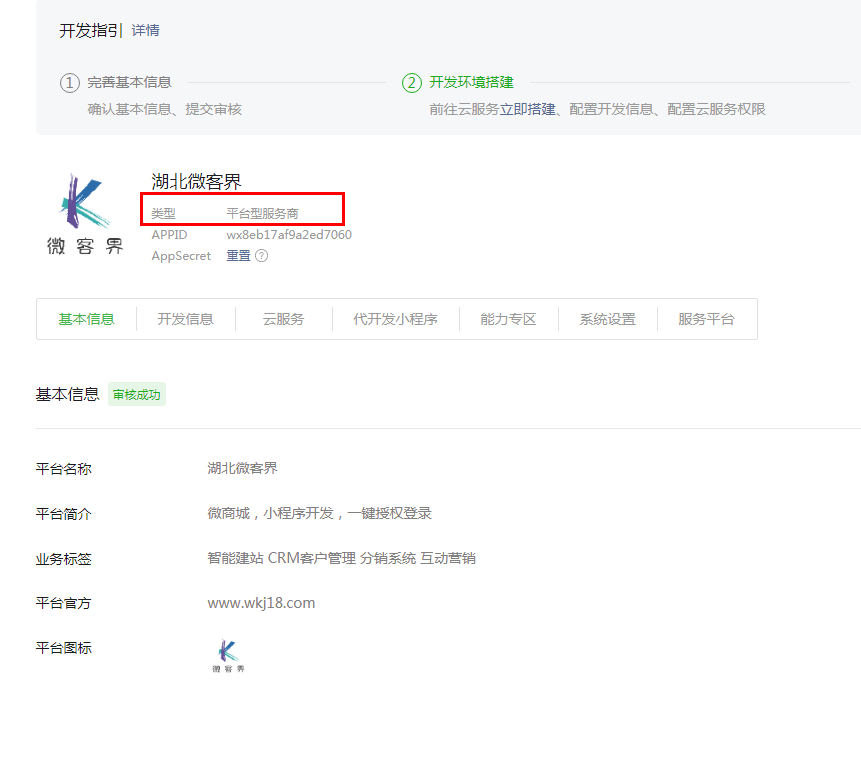Select the 服务平台 tab

707,319
